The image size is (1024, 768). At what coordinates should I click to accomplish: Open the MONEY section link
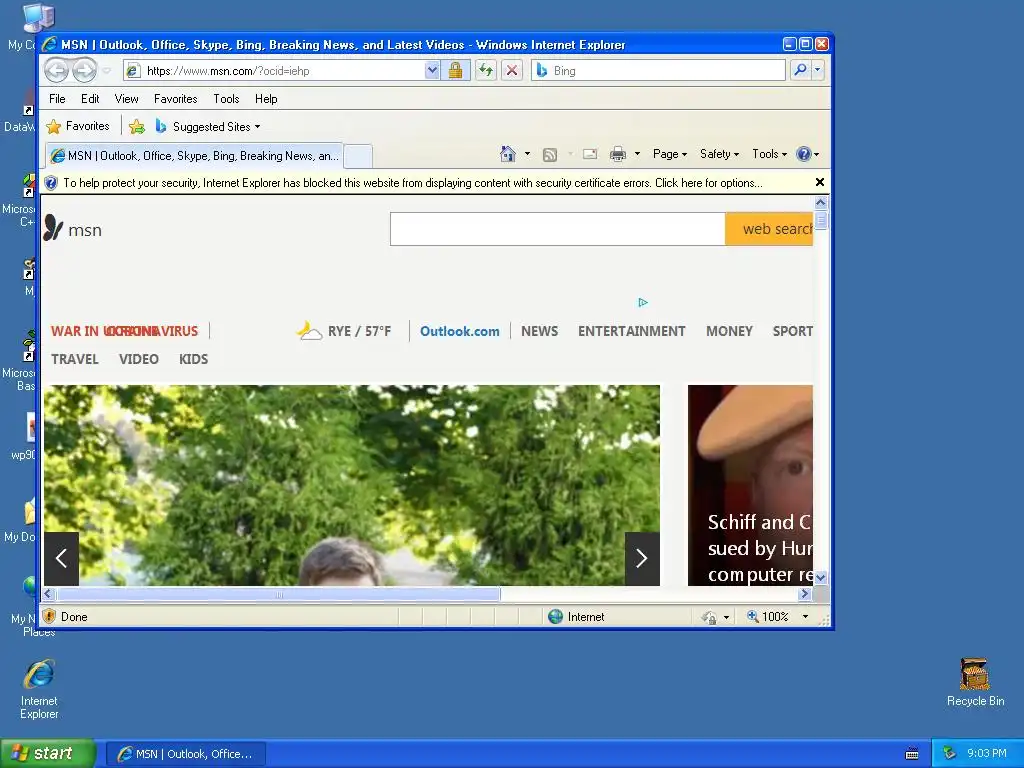click(x=729, y=331)
